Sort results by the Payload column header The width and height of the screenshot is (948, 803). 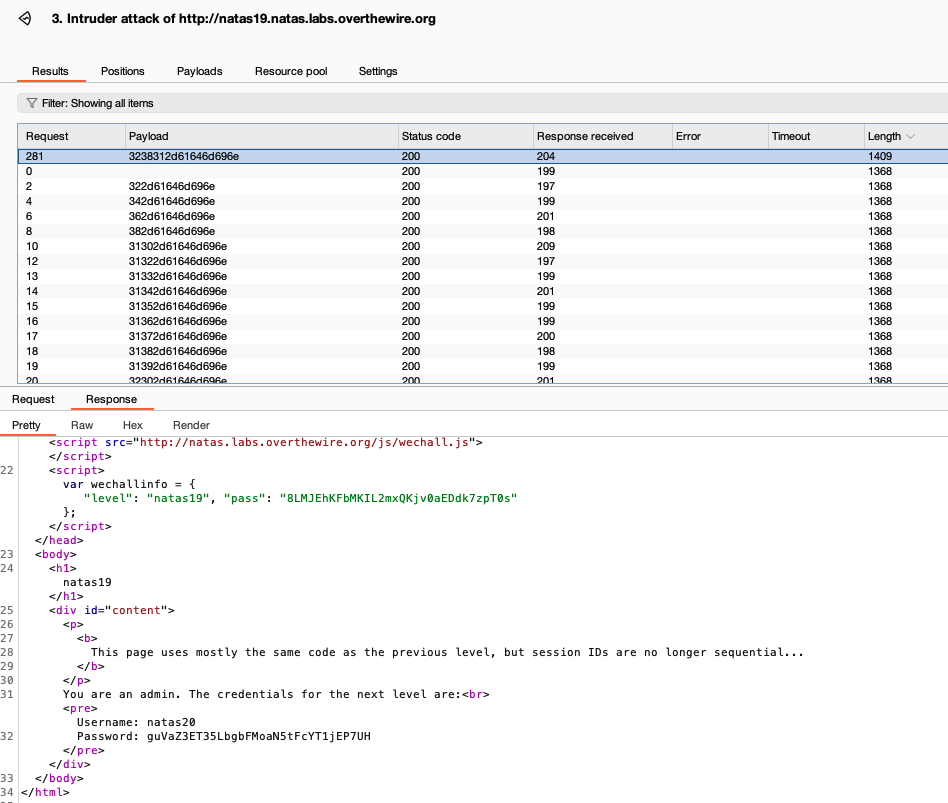tap(260, 136)
